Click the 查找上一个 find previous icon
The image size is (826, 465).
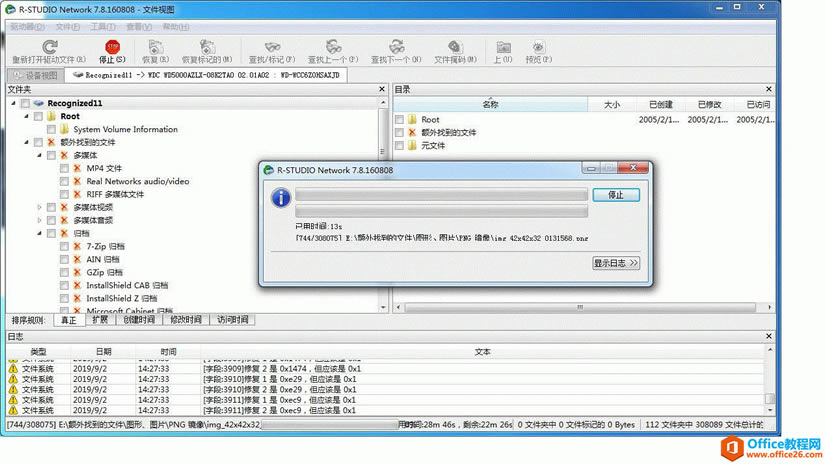(333, 47)
